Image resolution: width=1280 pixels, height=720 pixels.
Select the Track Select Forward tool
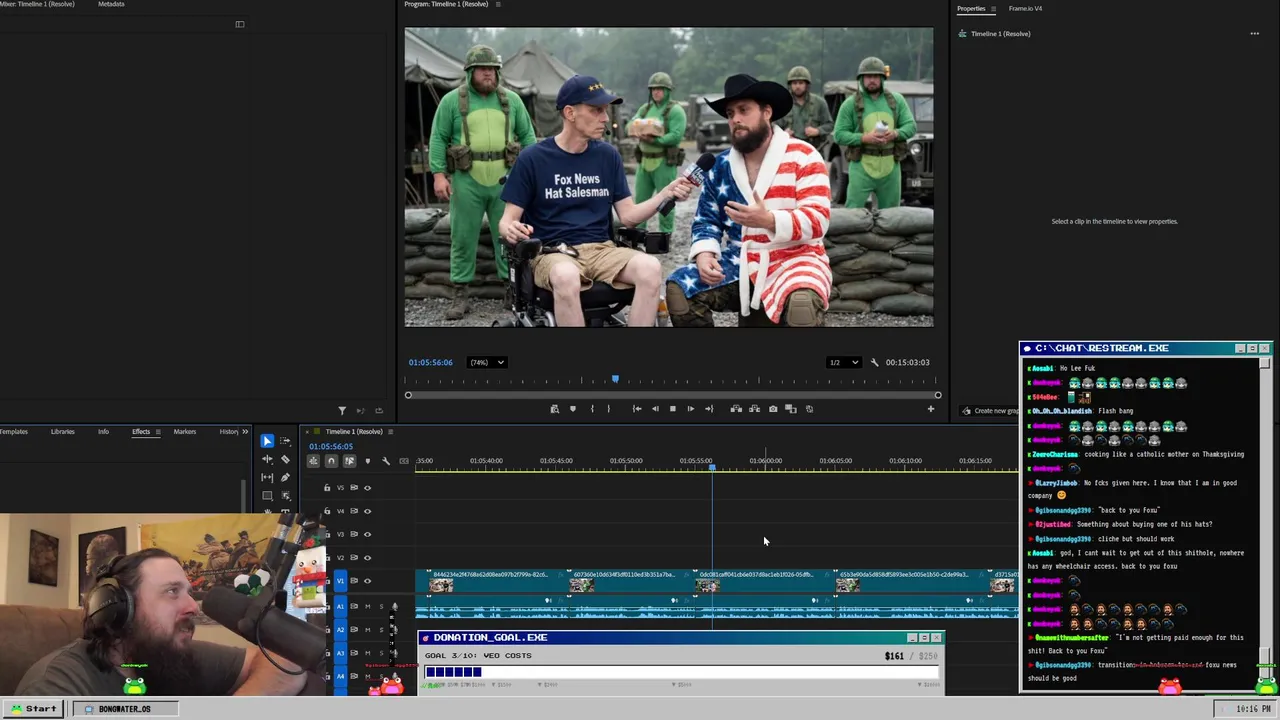point(285,441)
